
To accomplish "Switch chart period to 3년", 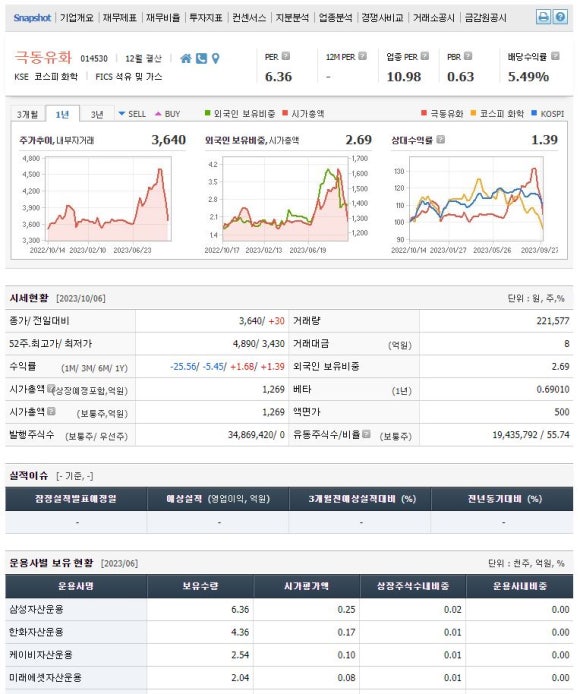I will click(x=97, y=114).
